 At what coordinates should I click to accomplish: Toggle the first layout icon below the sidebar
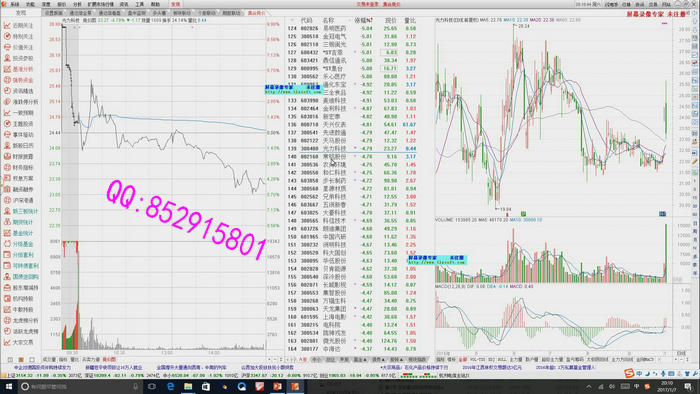pyautogui.click(x=10, y=360)
